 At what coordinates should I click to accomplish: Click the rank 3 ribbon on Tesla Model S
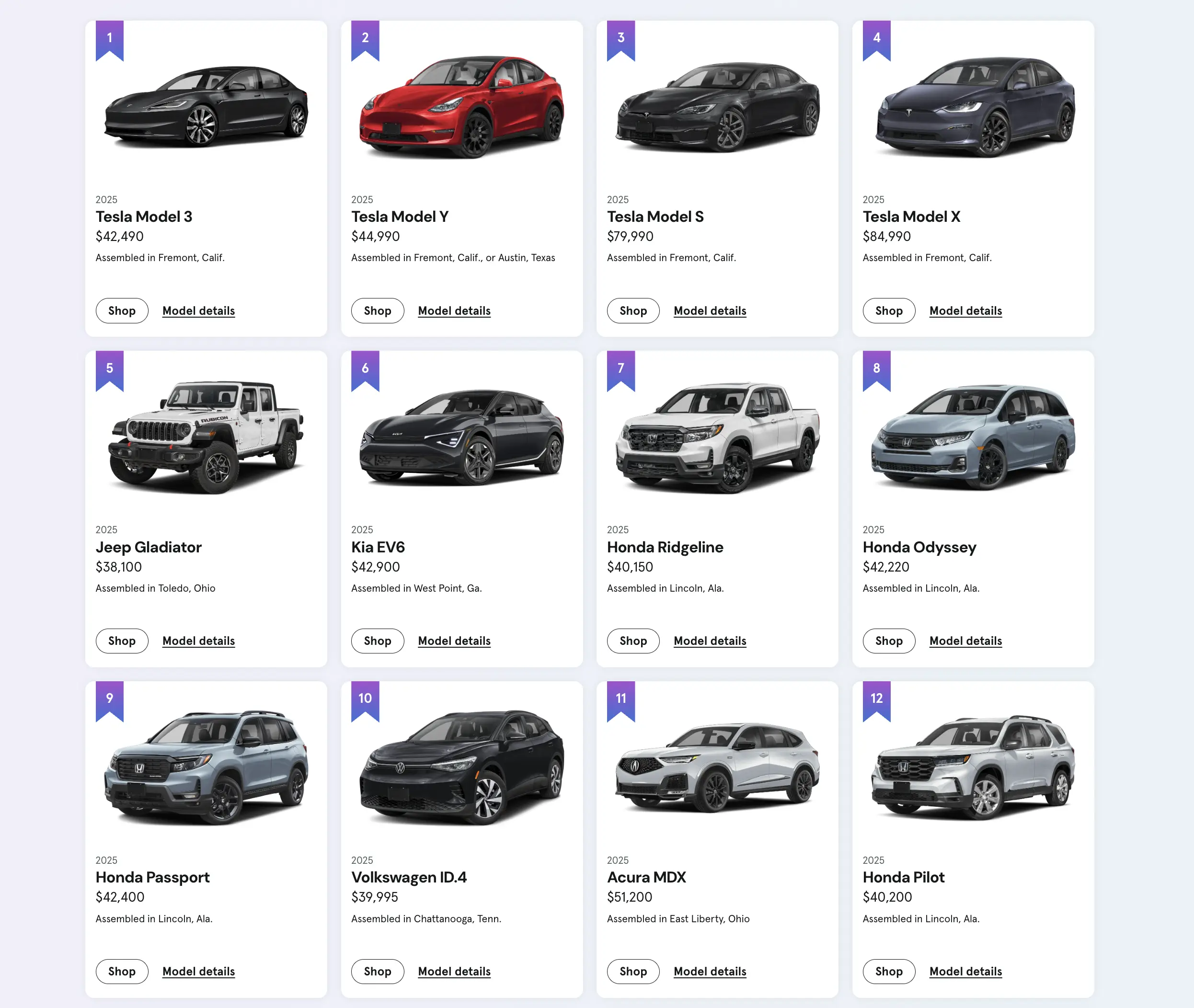coord(621,39)
